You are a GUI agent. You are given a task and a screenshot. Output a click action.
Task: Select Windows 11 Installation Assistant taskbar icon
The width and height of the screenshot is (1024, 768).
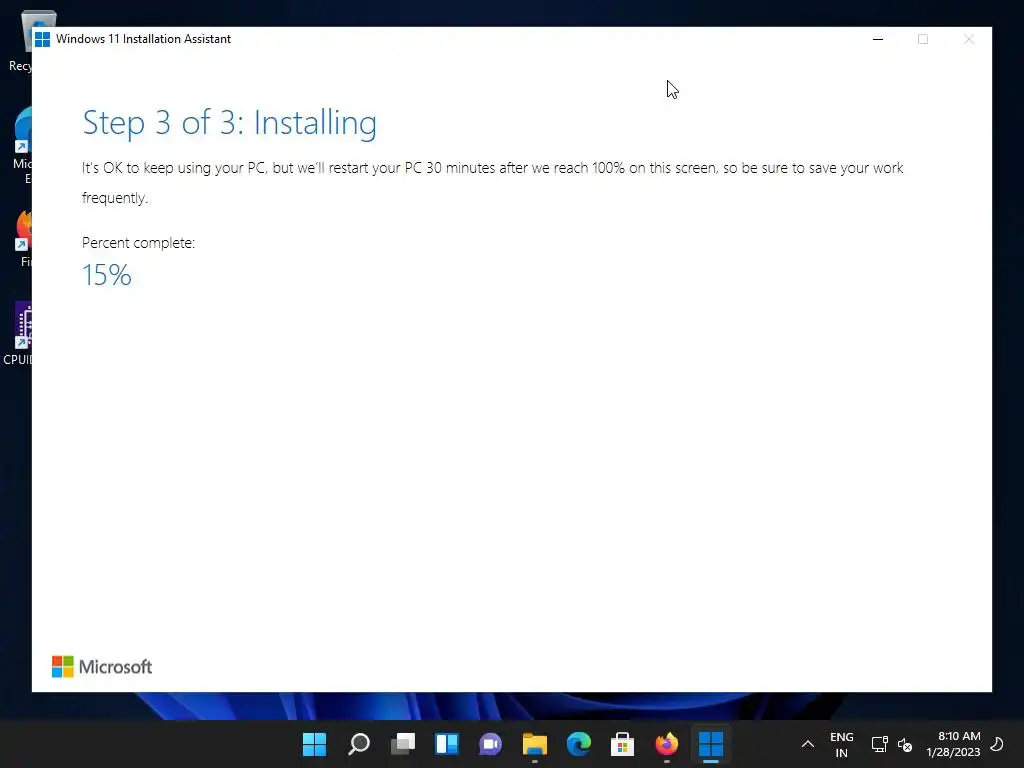pyautogui.click(x=711, y=744)
